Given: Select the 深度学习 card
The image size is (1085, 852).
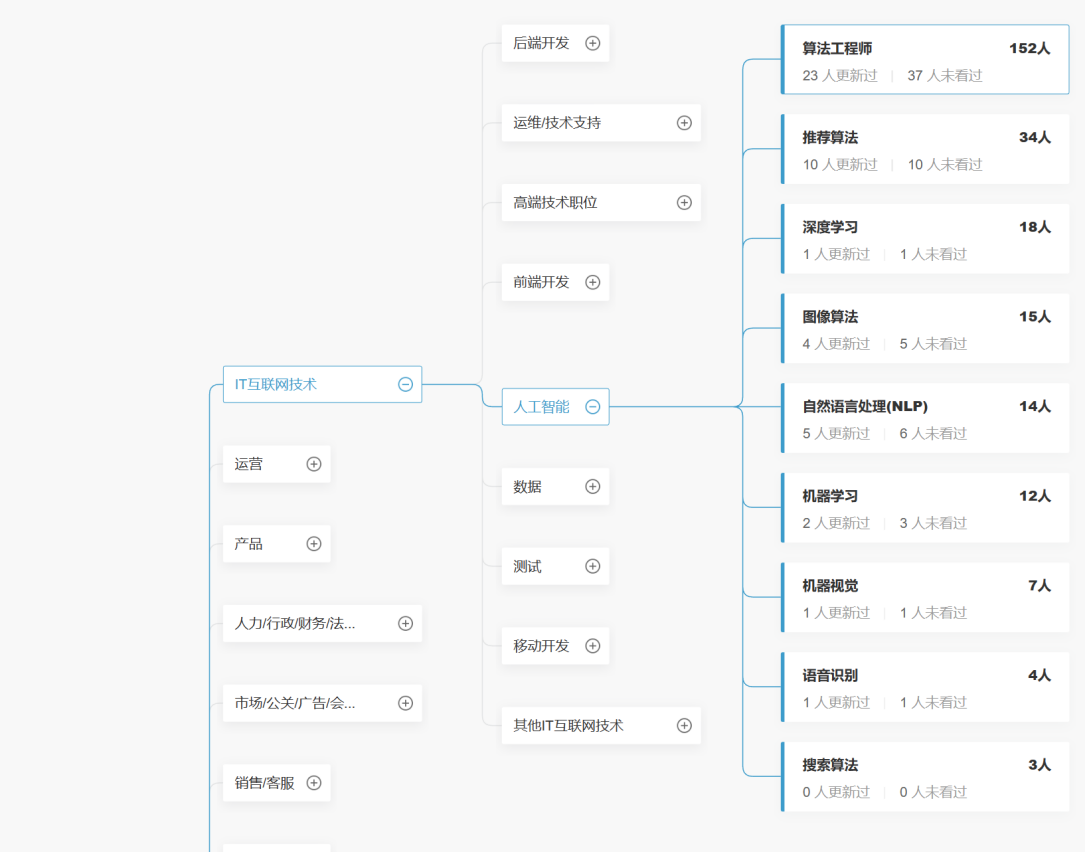Looking at the screenshot, I should coord(925,239).
